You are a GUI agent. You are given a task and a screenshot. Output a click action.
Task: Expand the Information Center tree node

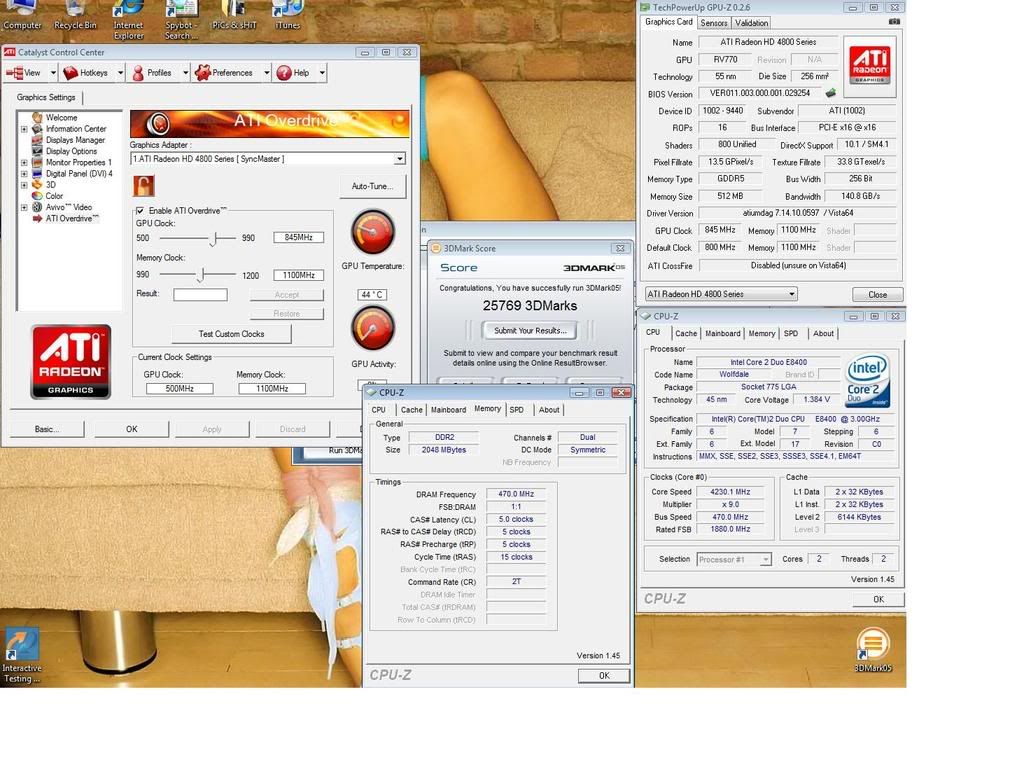[24, 129]
